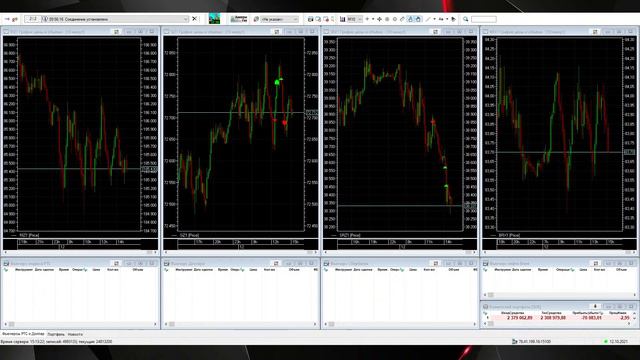The image size is (640, 360).
Task: Click the link chain icon in the chart toolbar
Action: pos(402,19)
